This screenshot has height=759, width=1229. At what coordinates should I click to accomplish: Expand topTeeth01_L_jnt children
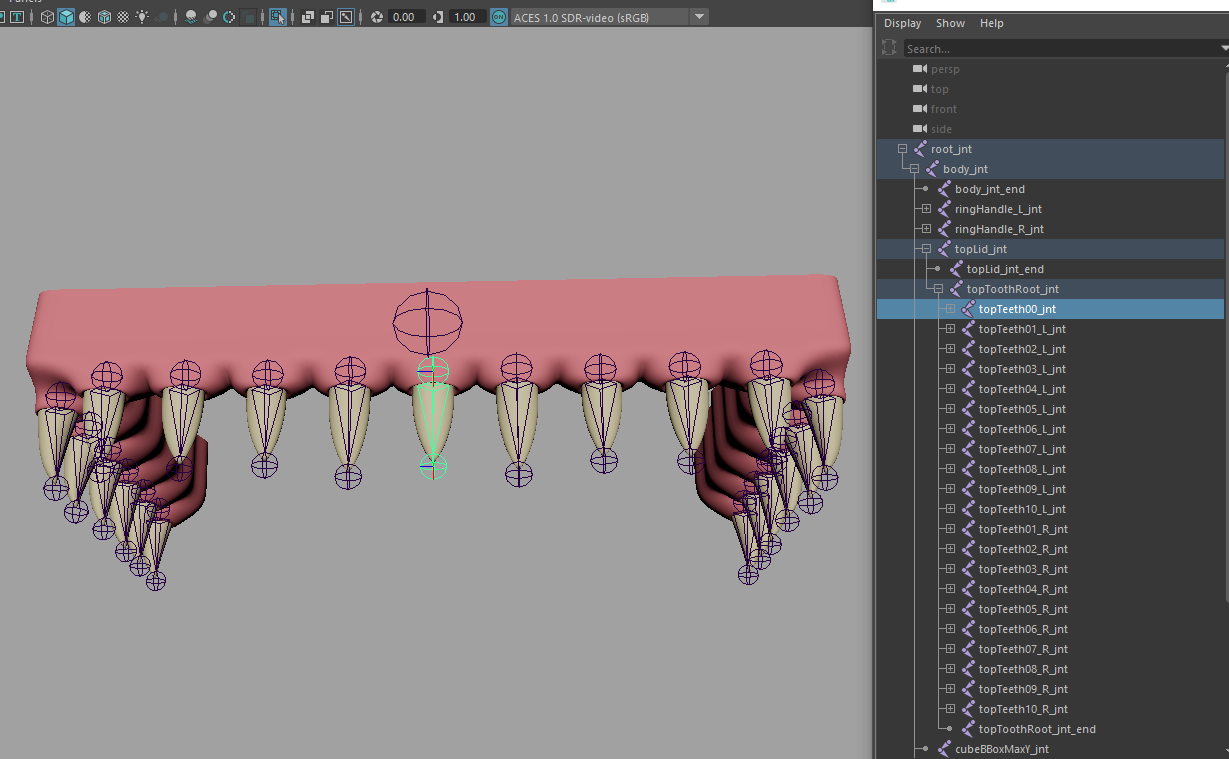pos(950,329)
